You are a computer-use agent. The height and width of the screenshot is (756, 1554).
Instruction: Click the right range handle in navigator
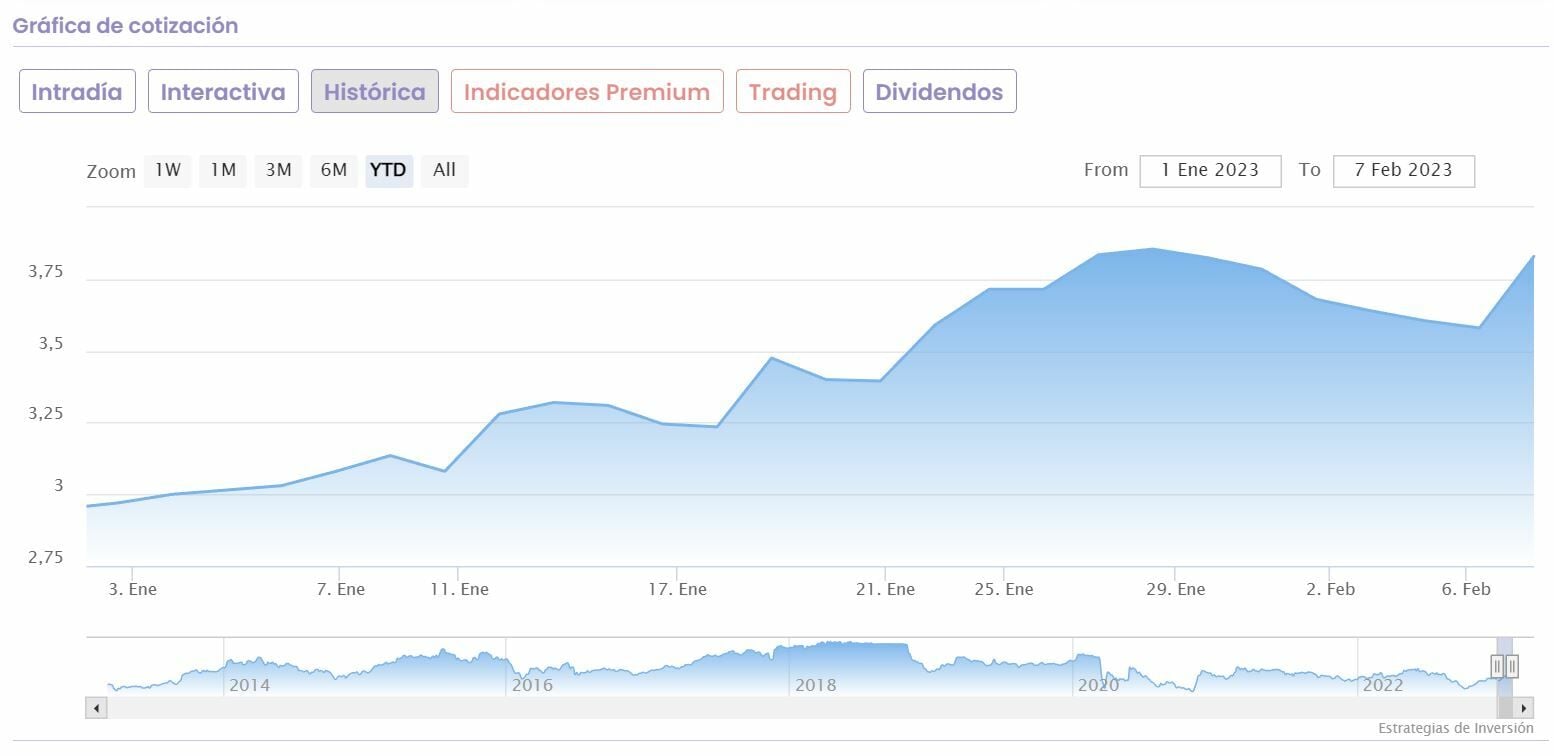pos(1512,666)
